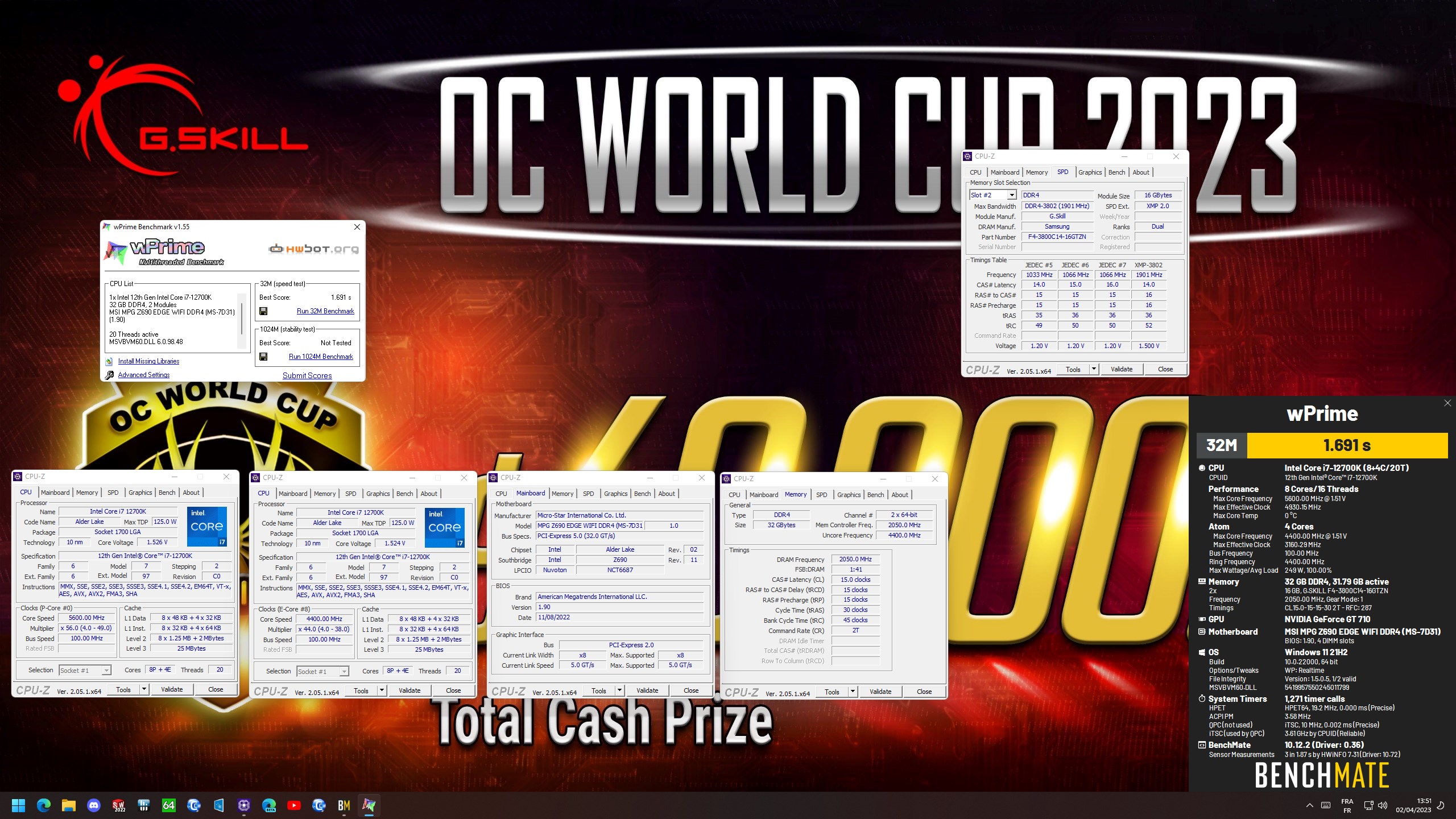Open Advanced Settings link in wPrime
This screenshot has width=1456, height=819.
tap(144, 375)
